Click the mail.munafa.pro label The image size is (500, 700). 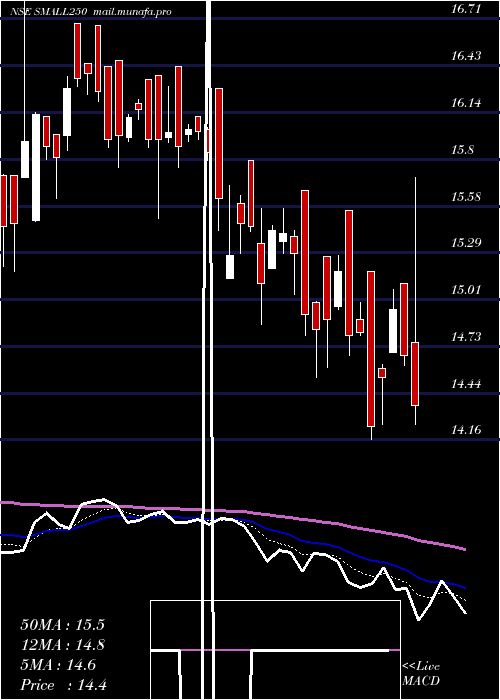[133, 12]
